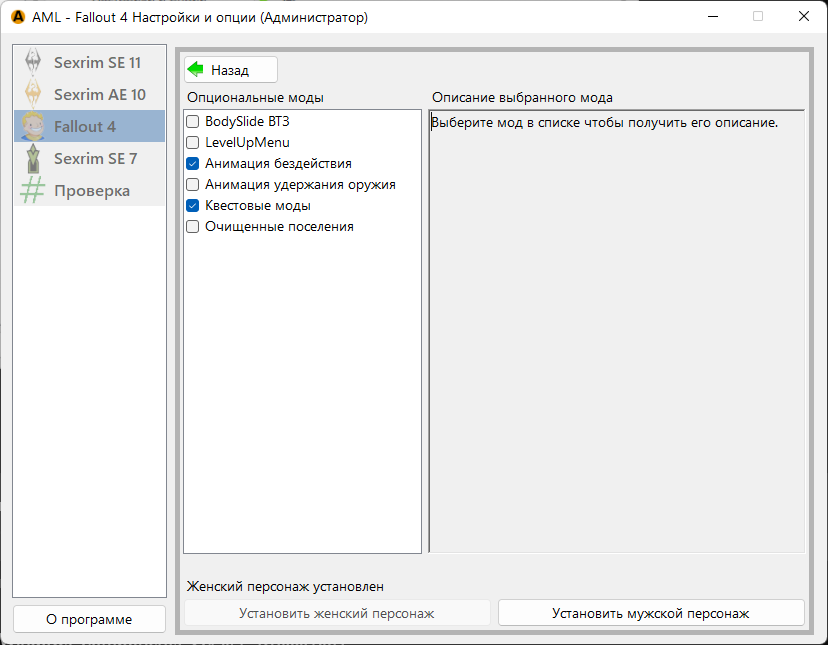
Task: Check the Очищенные поселения option
Action: coord(193,226)
